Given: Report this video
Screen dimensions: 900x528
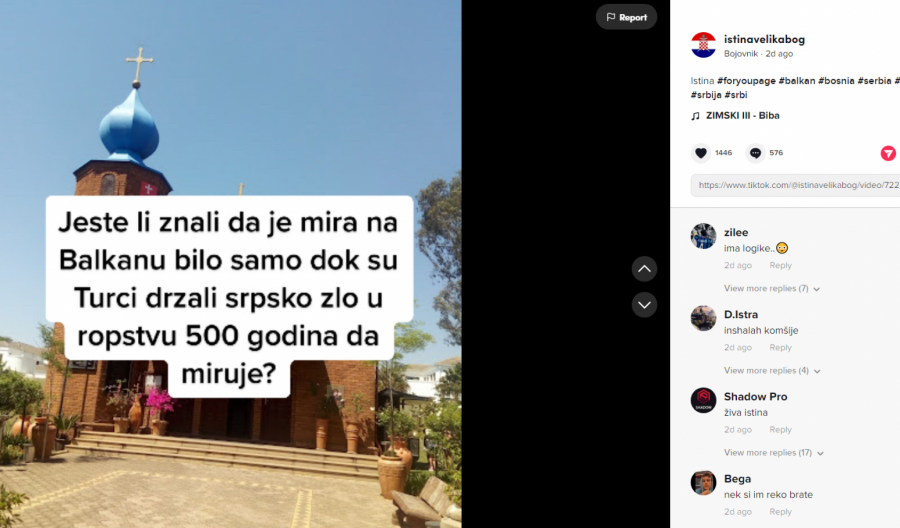Looking at the screenshot, I should coord(626,17).
